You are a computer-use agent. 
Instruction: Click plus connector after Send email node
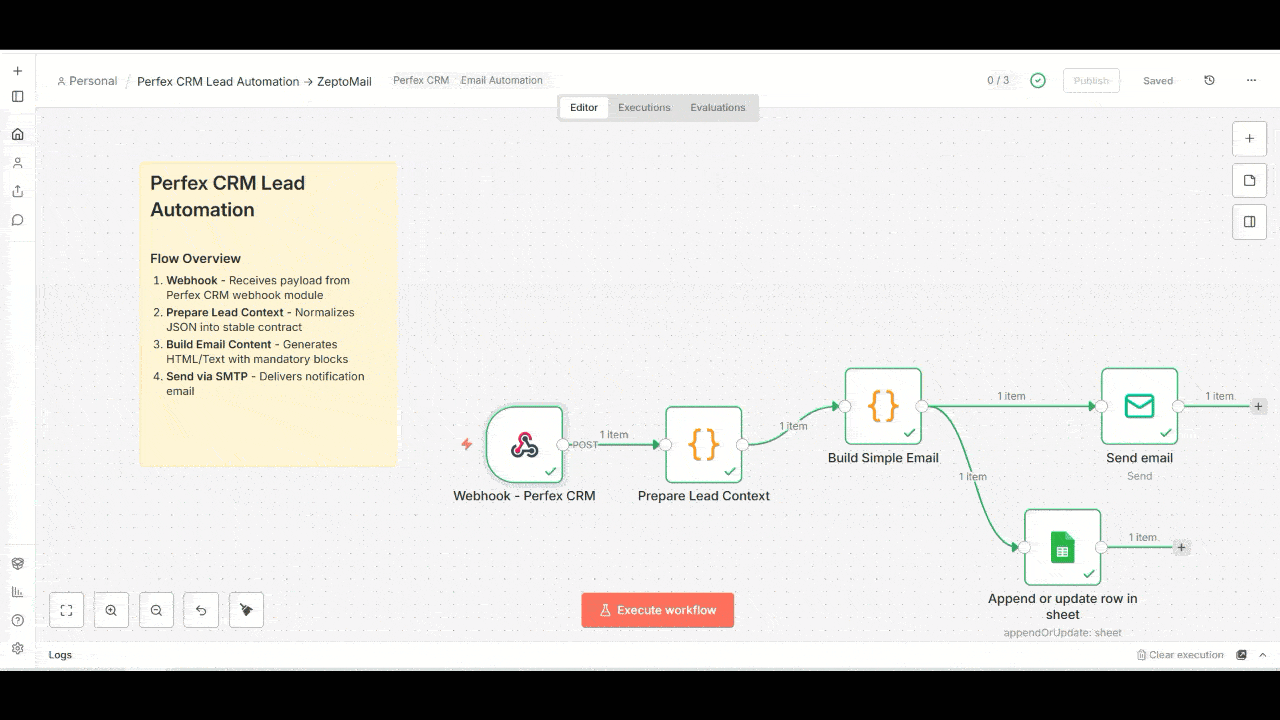click(x=1259, y=406)
